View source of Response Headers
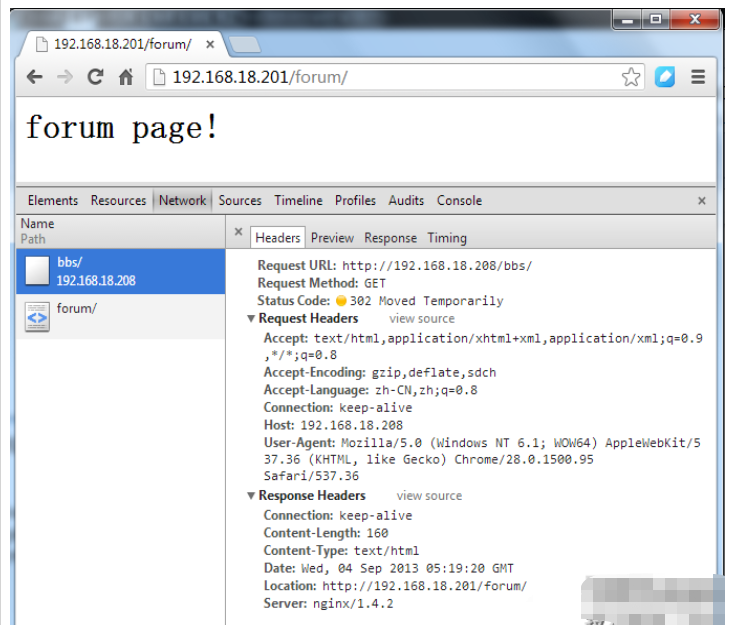737x625 pixels. tap(429, 496)
